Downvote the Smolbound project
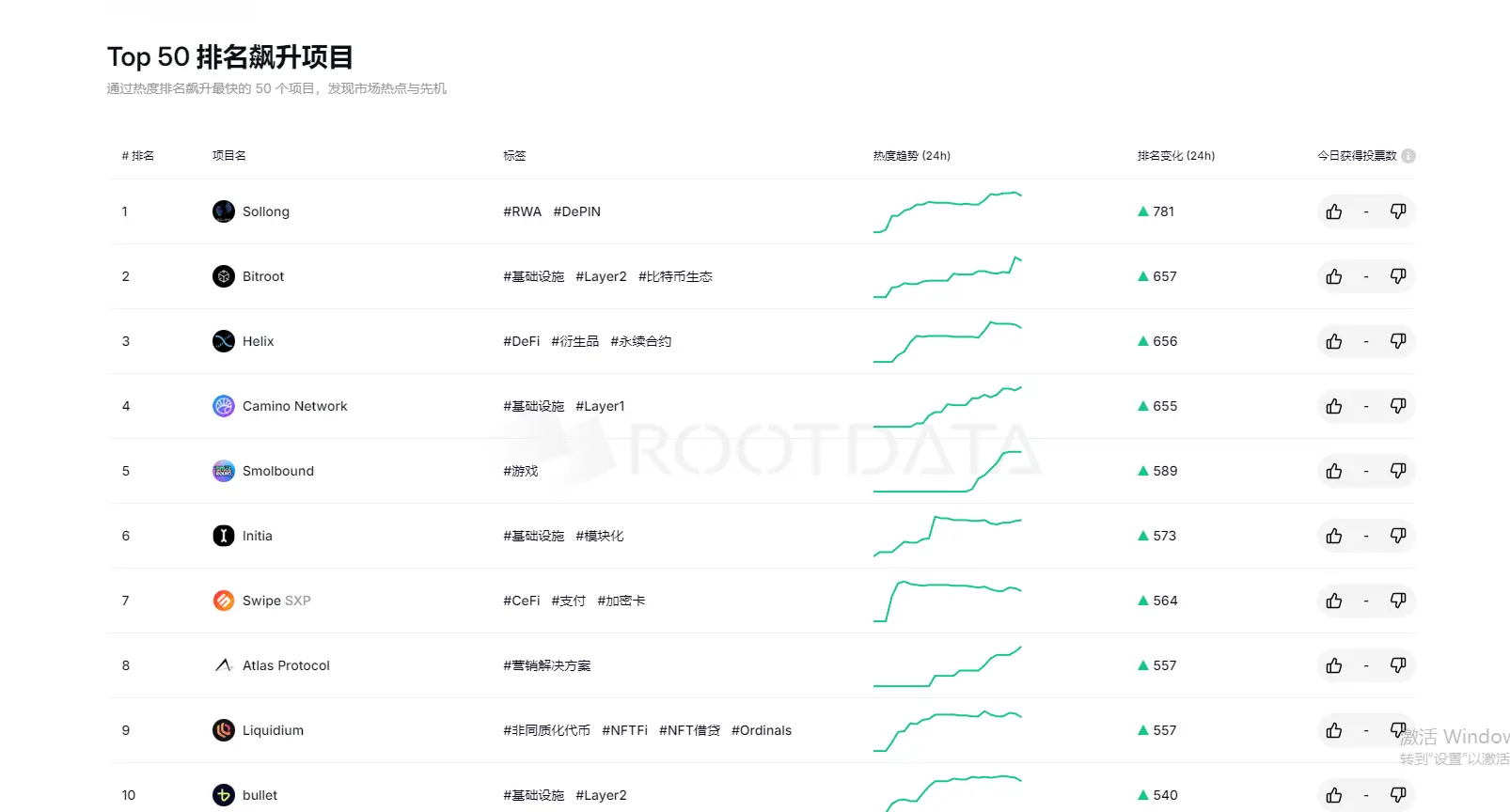The width and height of the screenshot is (1510, 812). tap(1398, 471)
